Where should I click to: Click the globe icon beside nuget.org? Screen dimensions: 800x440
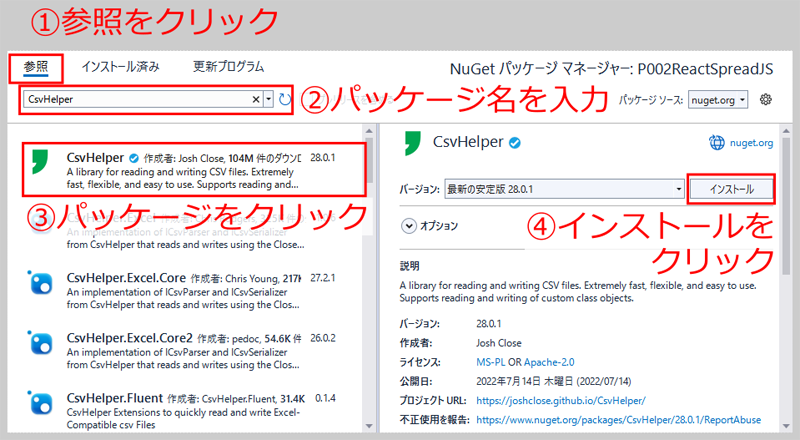pos(717,143)
